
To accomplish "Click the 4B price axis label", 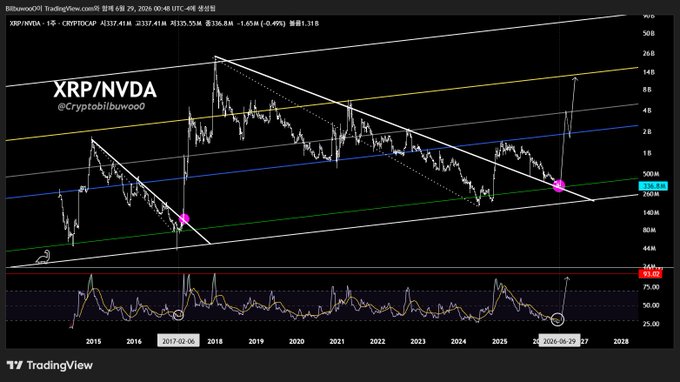I will click(x=647, y=111).
